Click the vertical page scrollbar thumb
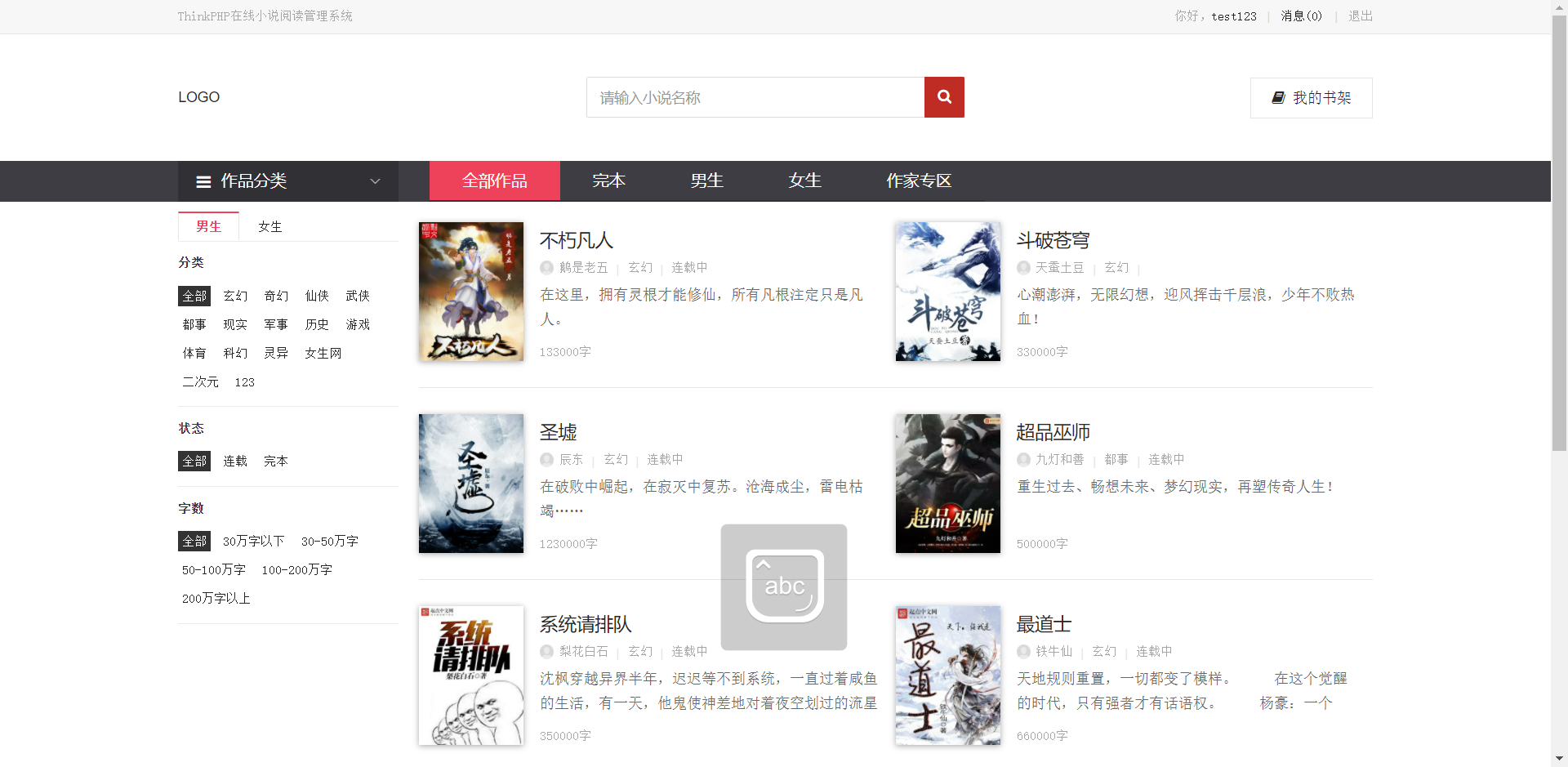Screen dimensions: 1568x767 (1559, 233)
